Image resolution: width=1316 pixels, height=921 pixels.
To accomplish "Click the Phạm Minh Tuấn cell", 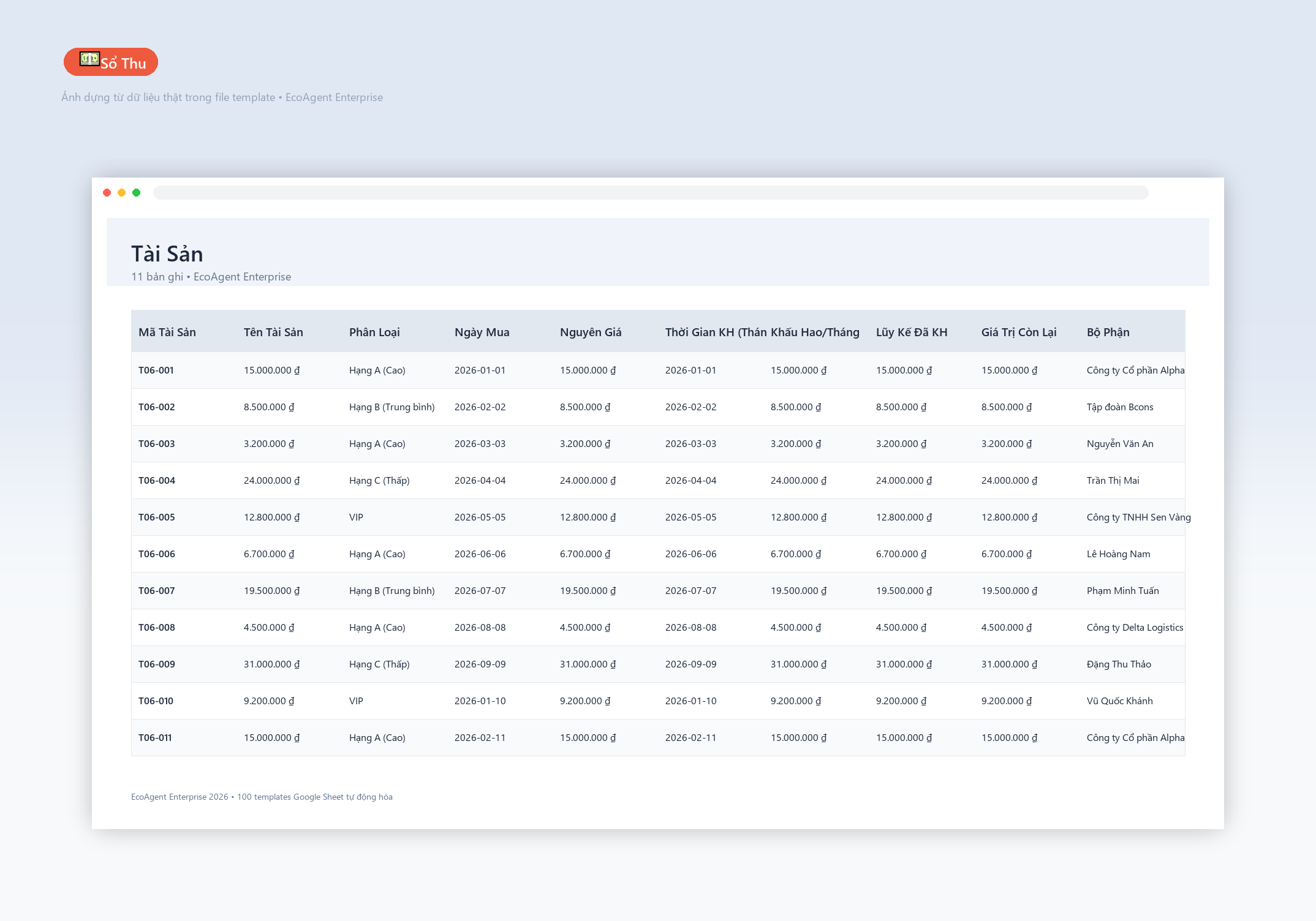I will (x=1123, y=591).
